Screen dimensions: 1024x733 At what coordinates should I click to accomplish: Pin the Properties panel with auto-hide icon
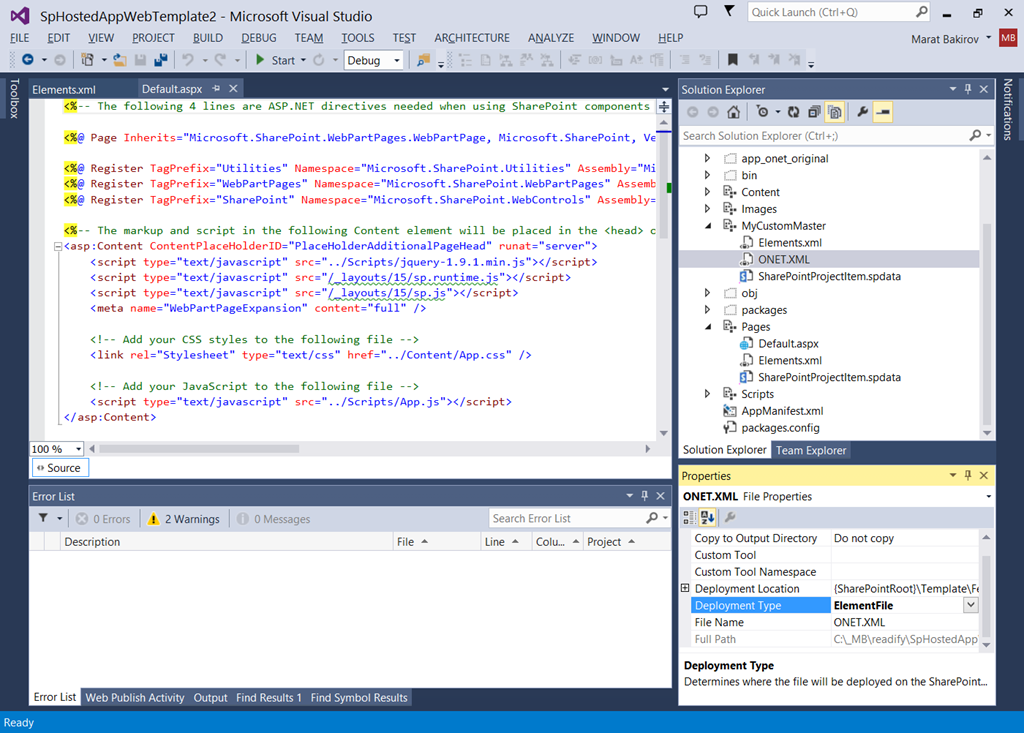(x=968, y=475)
